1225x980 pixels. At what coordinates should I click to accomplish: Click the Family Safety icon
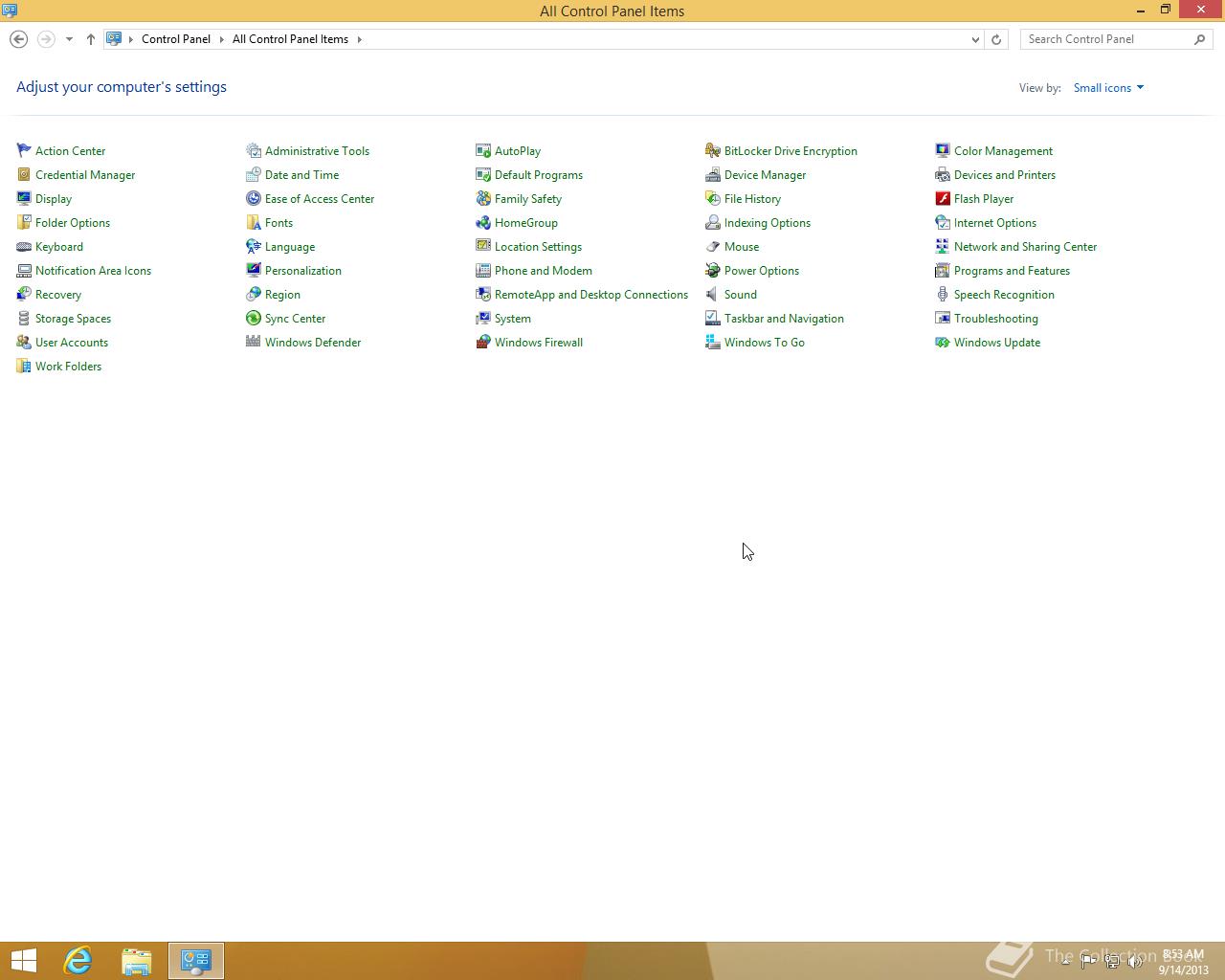pos(483,198)
